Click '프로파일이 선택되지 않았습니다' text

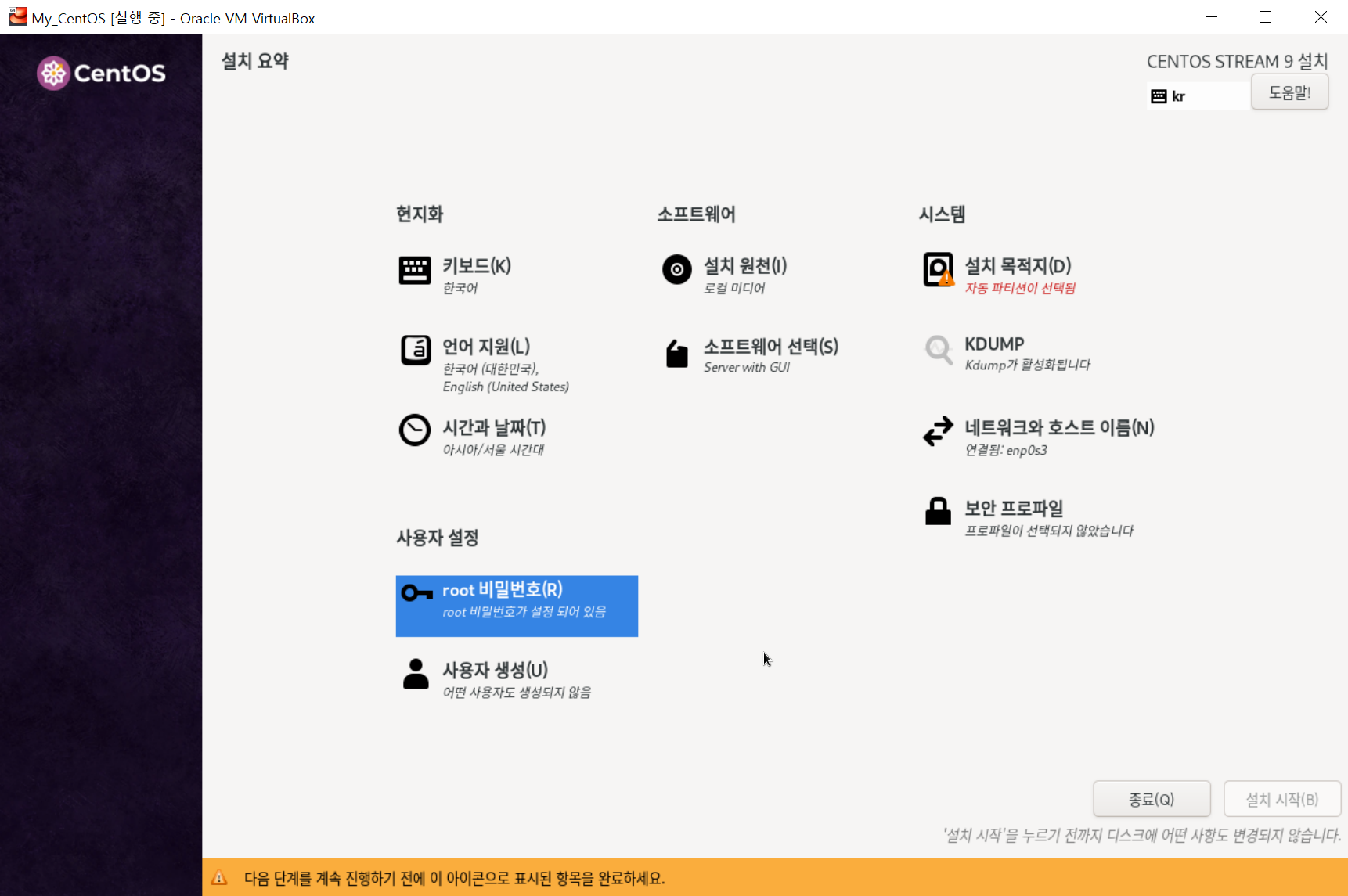1049,531
